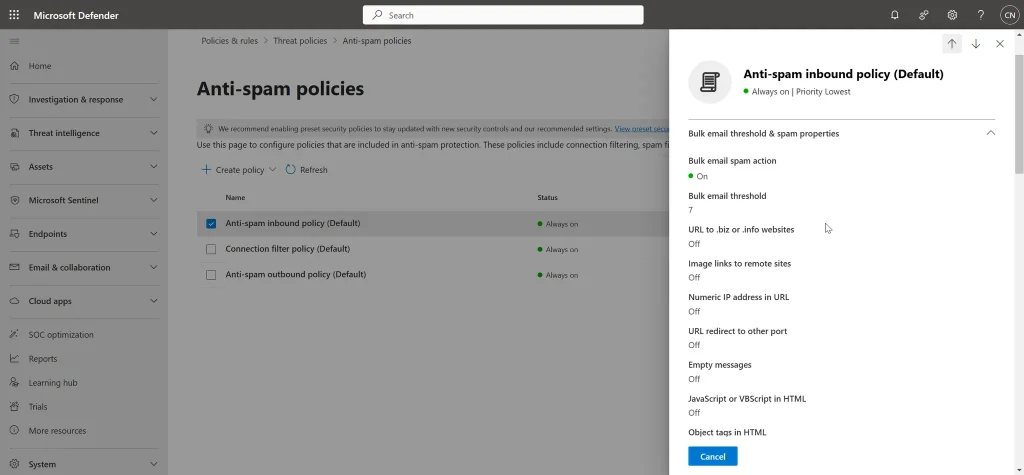Sort by Status column header
This screenshot has height=475, width=1024.
point(547,197)
